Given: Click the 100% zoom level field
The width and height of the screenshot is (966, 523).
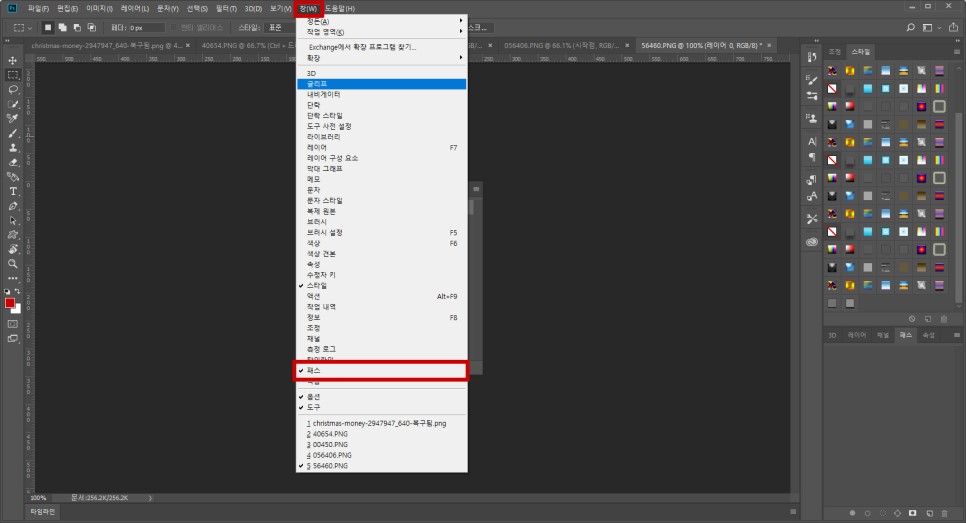Looking at the screenshot, I should tap(39, 498).
